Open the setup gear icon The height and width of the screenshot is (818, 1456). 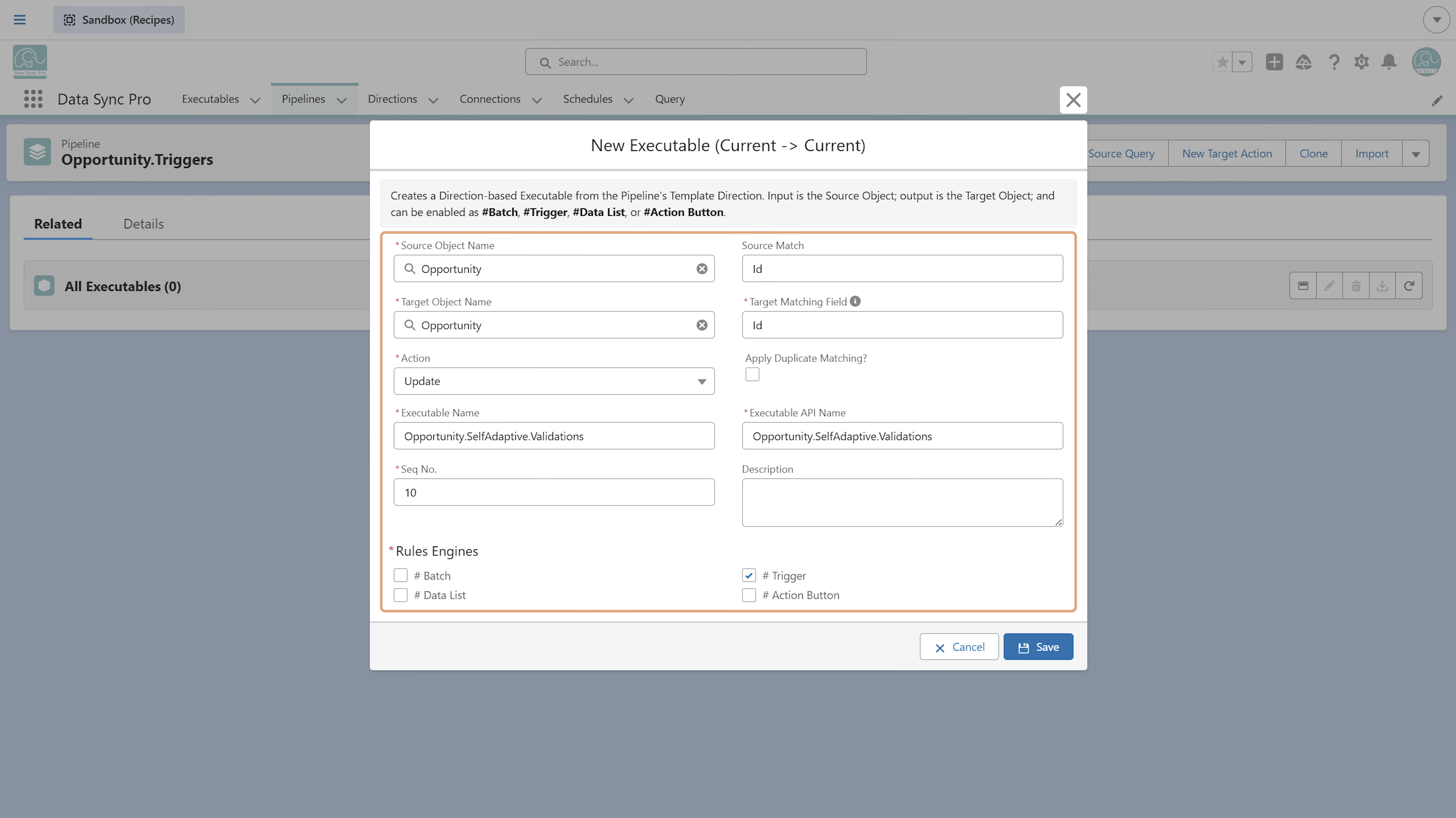click(x=1361, y=62)
